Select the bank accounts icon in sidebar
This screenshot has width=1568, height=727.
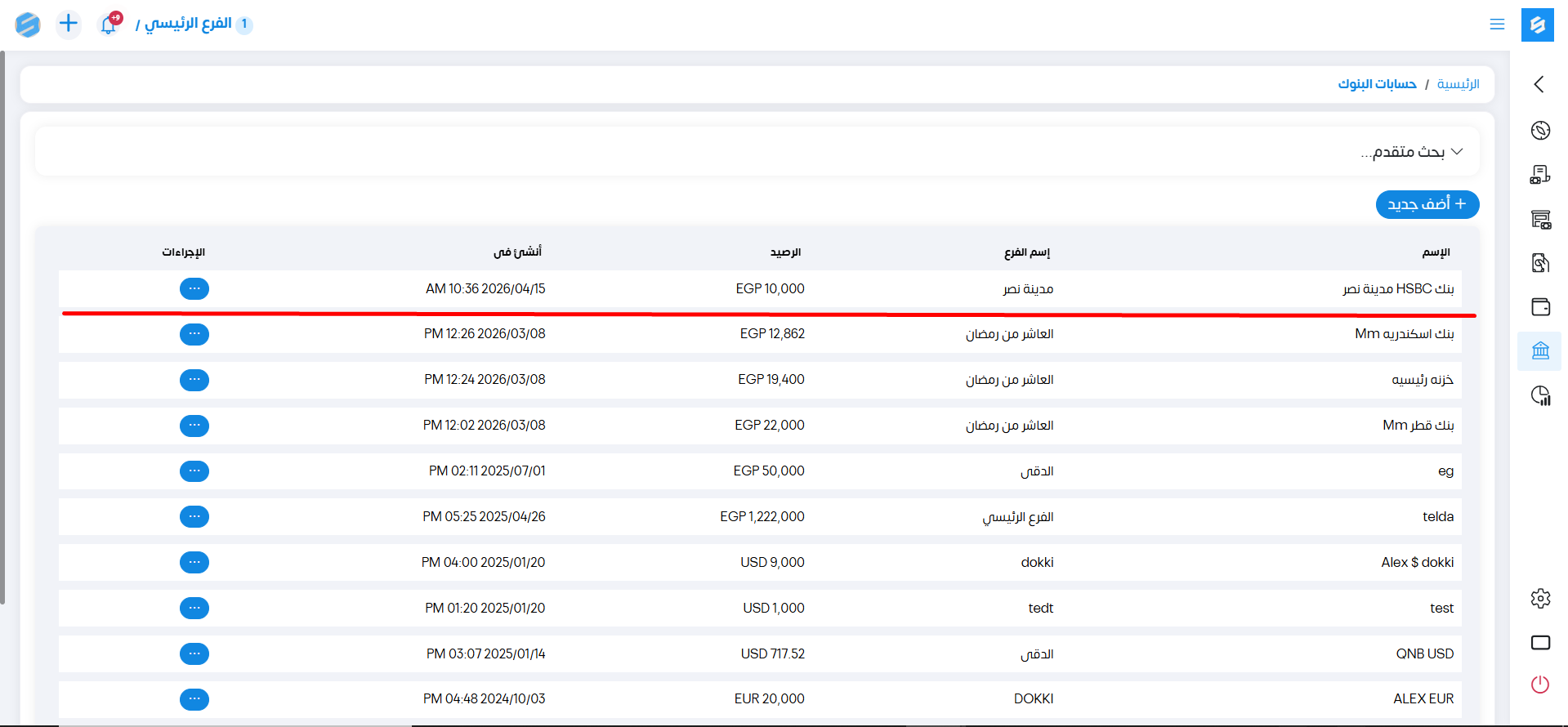1540,351
